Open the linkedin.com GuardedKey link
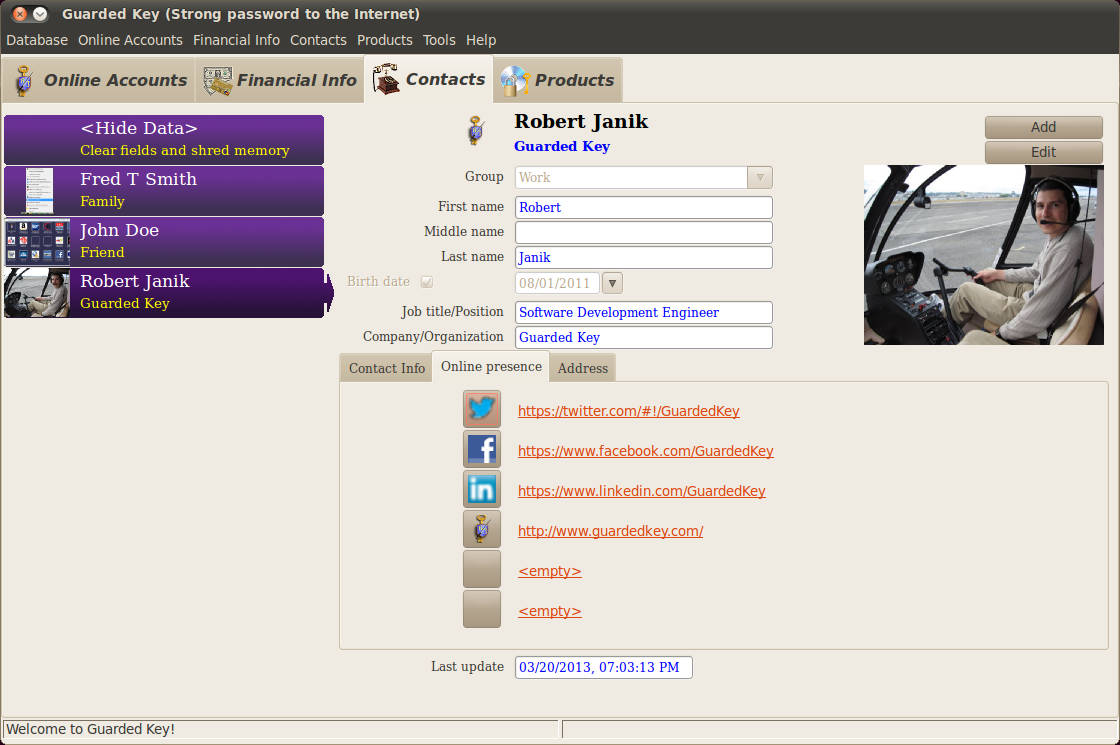Viewport: 1120px width, 745px height. click(641, 491)
